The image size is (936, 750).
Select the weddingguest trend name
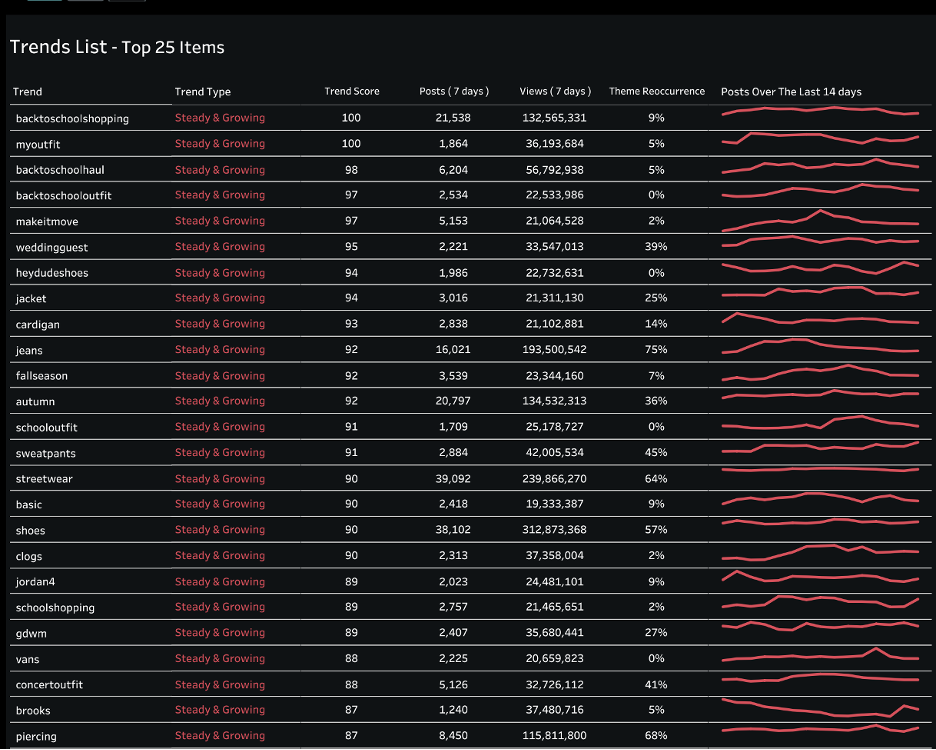coord(50,247)
